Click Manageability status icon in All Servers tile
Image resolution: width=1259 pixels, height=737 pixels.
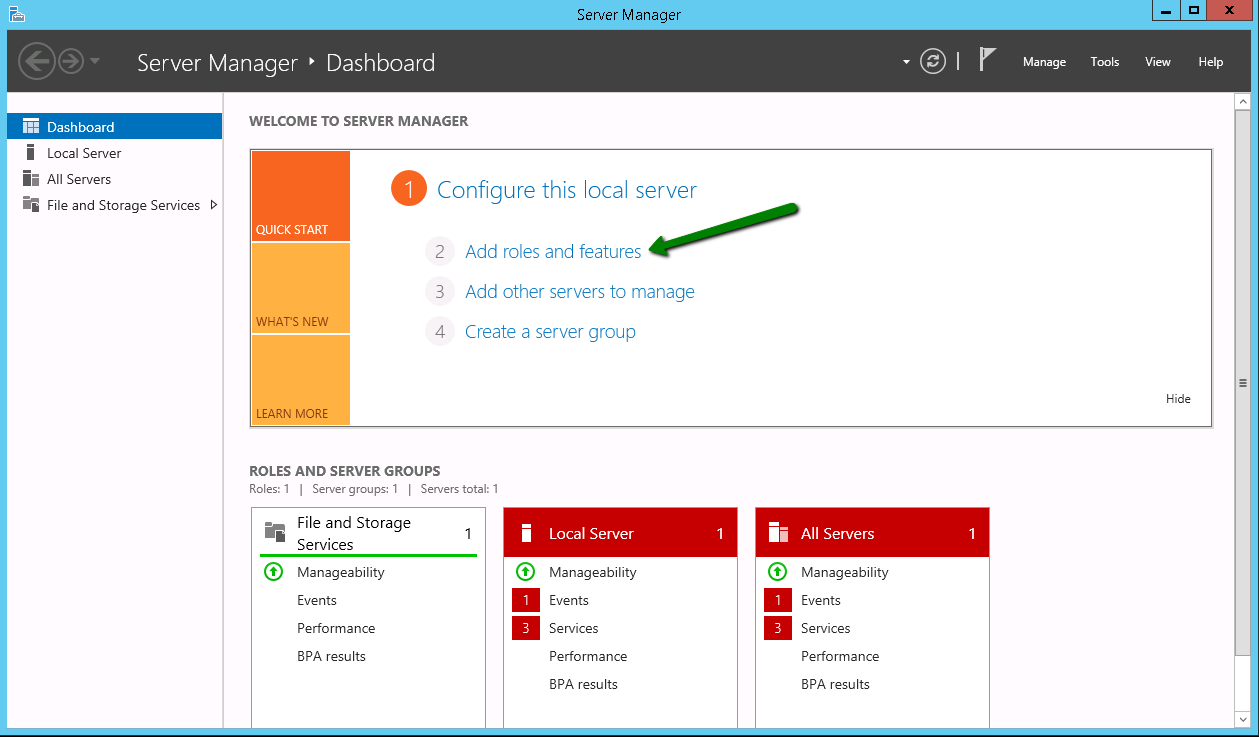(777, 572)
